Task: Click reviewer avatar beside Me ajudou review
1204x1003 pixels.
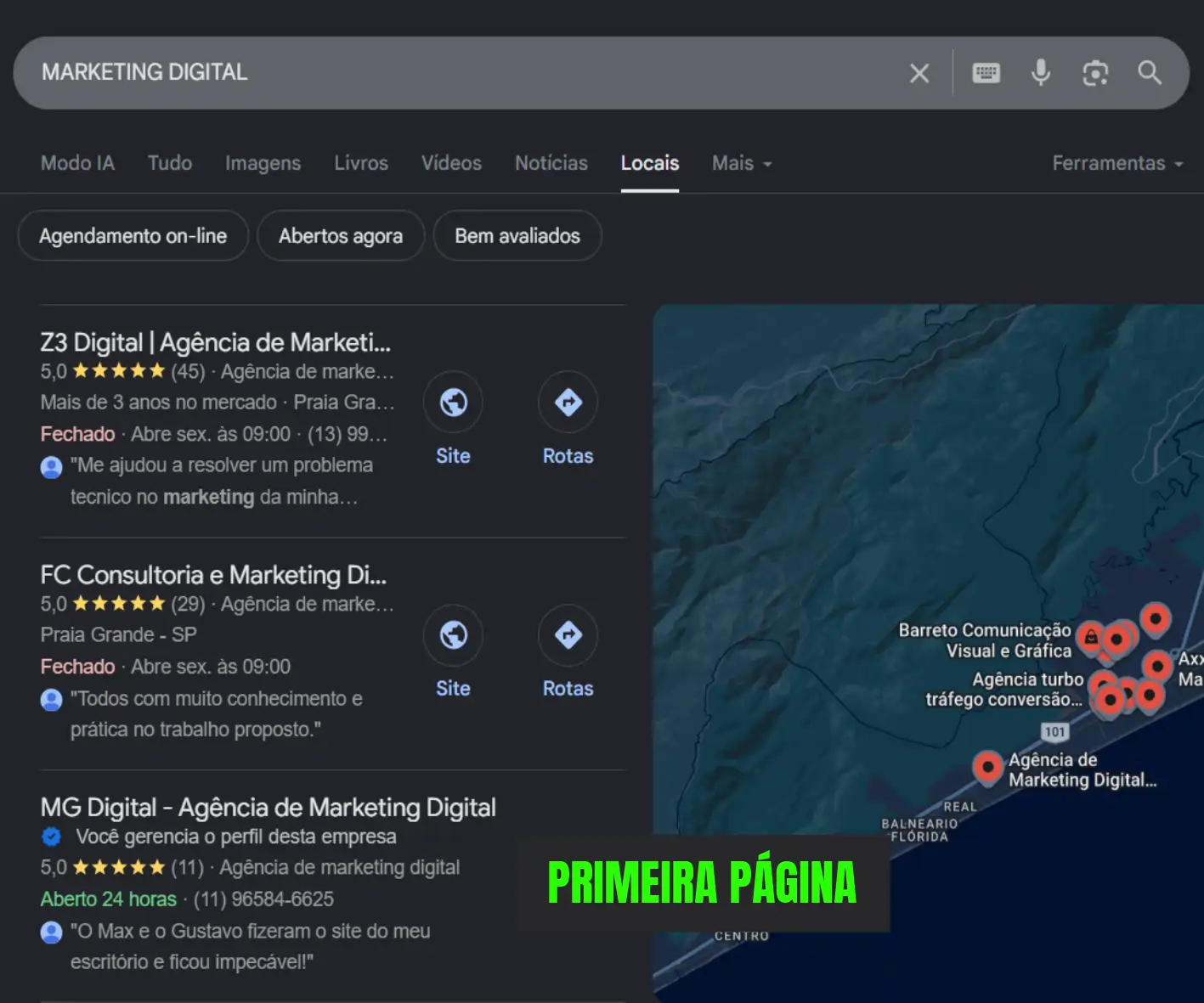Action: click(52, 467)
